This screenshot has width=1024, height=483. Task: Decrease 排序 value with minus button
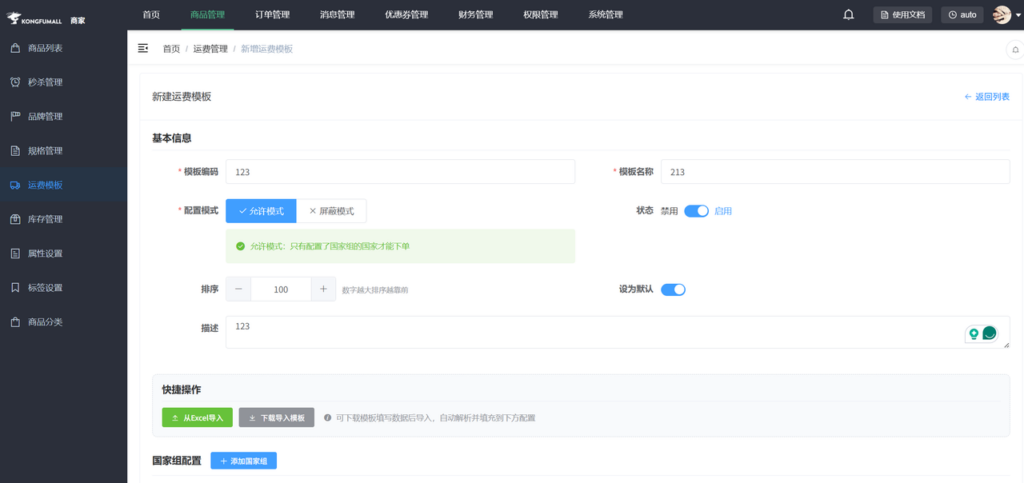click(x=239, y=289)
